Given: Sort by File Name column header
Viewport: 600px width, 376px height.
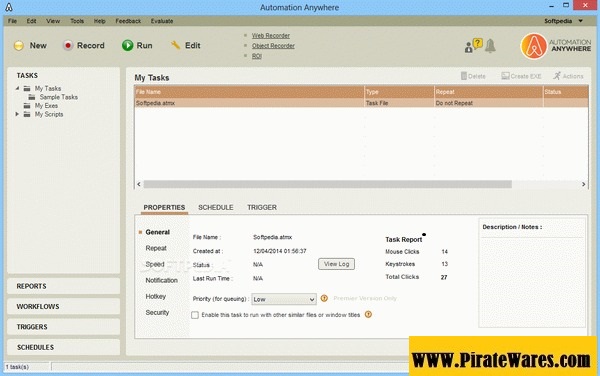Looking at the screenshot, I should pos(249,92).
